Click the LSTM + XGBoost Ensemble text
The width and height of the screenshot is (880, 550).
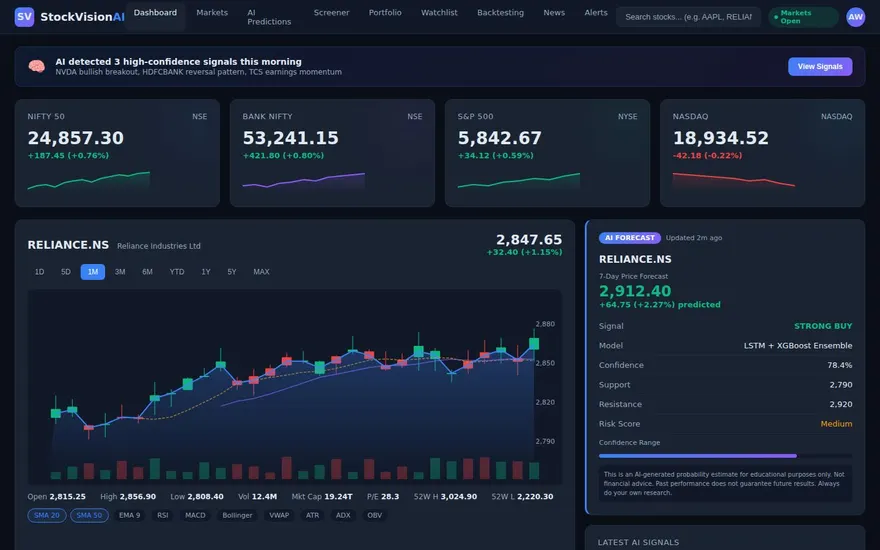[x=798, y=346]
